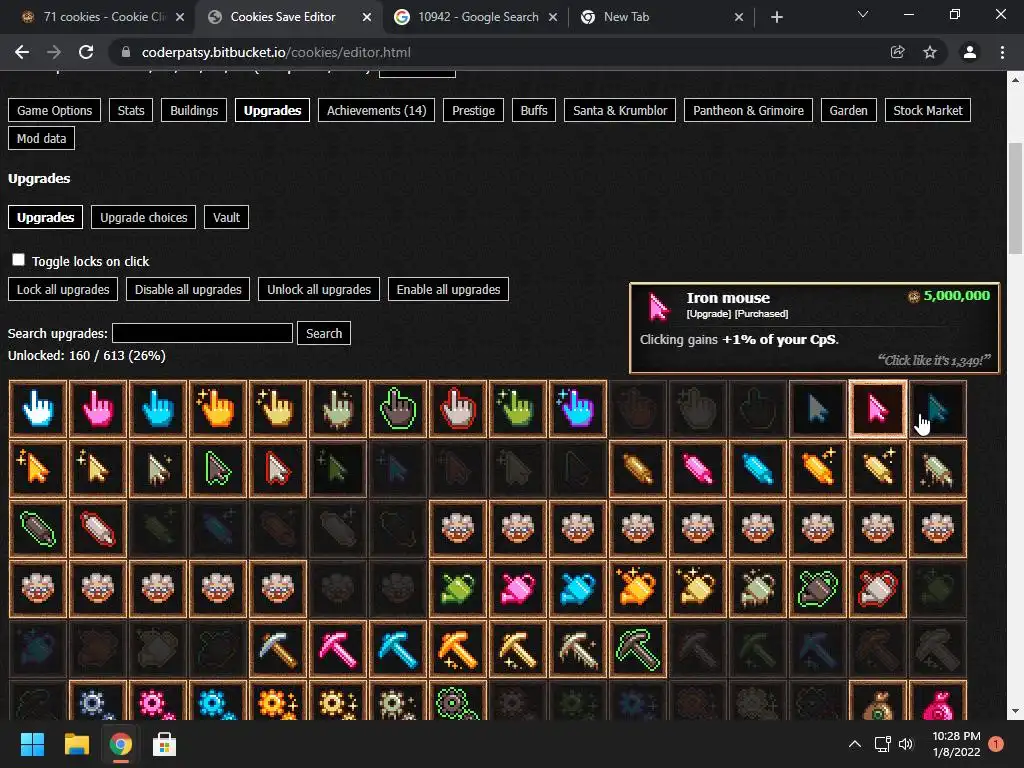Select the blue watering can upgrade icon

(578, 589)
